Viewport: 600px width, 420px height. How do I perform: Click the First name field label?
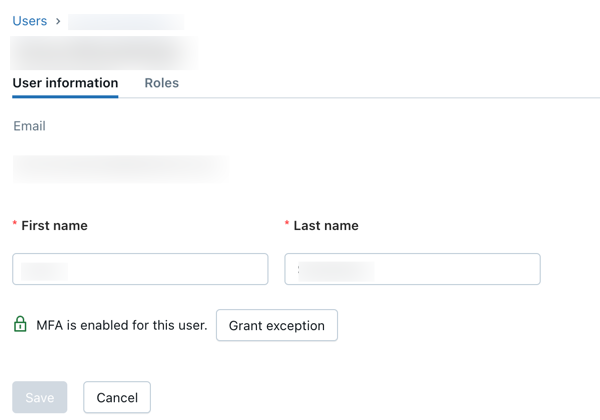pos(54,226)
